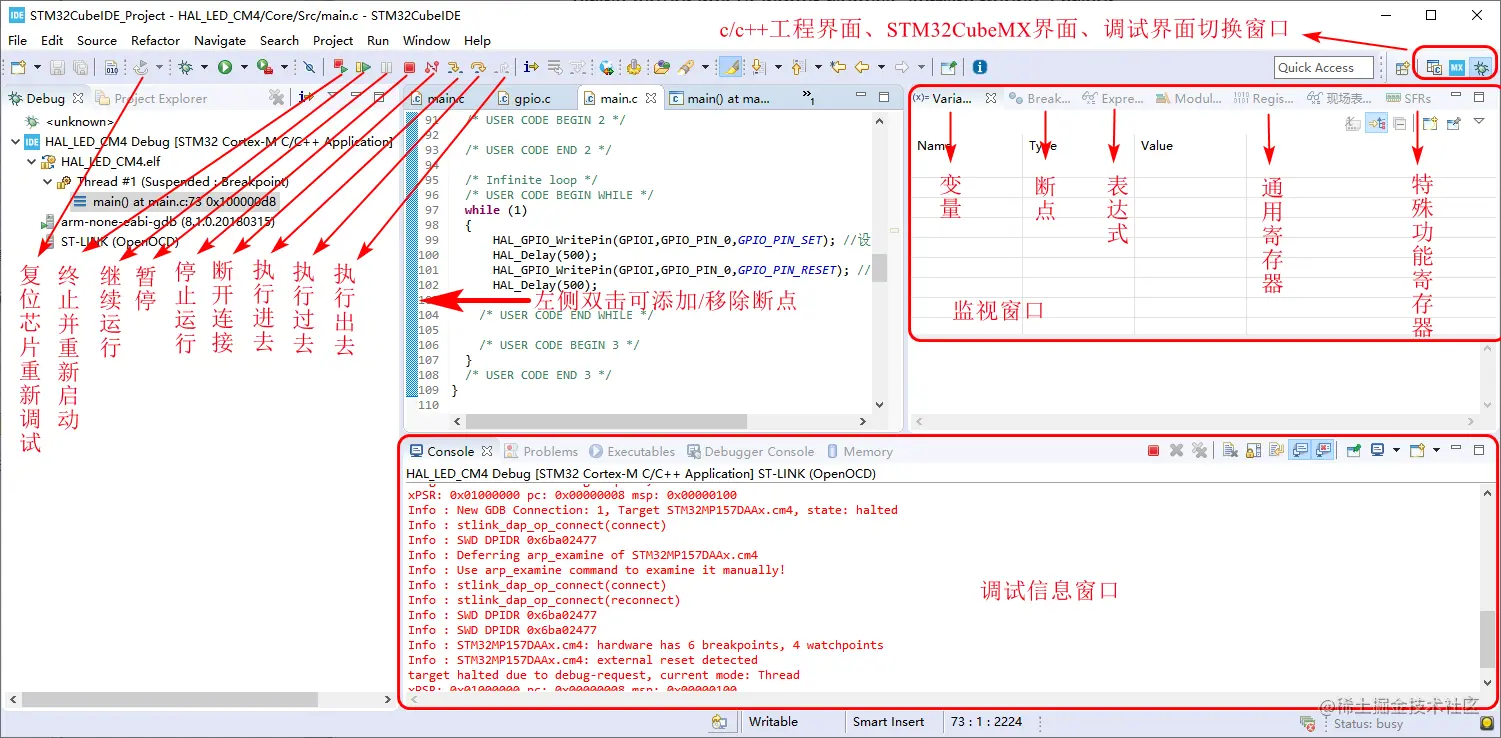
Task: Toggle Word Wrap in Console toolbar
Action: coord(1276,451)
